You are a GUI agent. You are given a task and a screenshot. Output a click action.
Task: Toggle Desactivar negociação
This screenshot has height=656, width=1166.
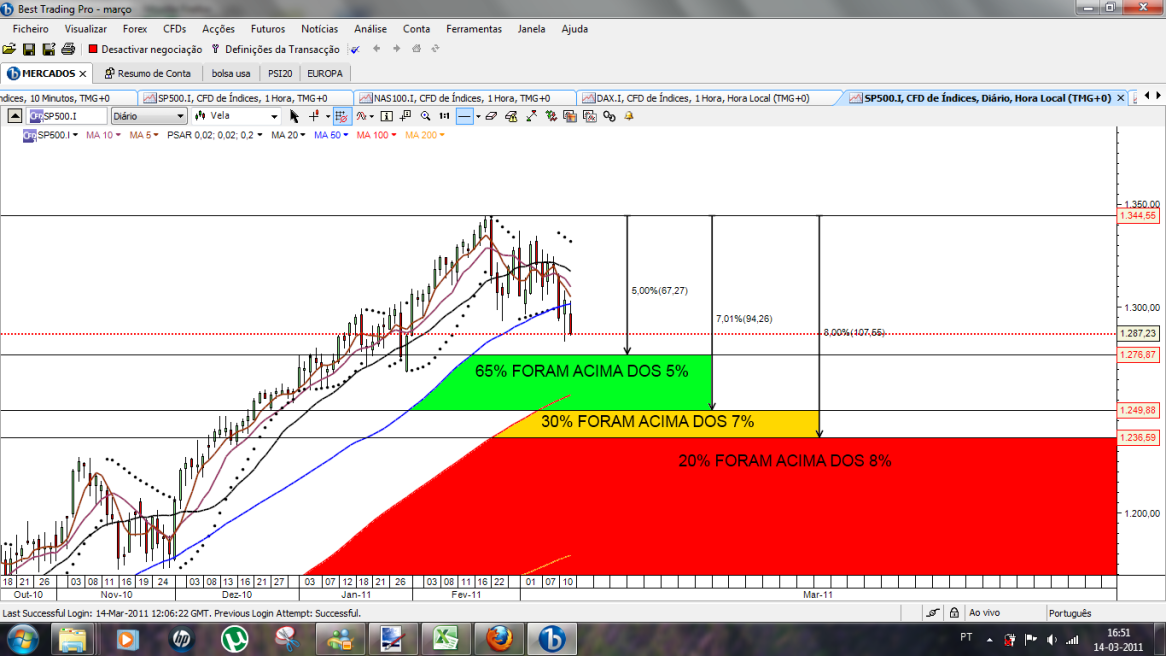(x=145, y=49)
